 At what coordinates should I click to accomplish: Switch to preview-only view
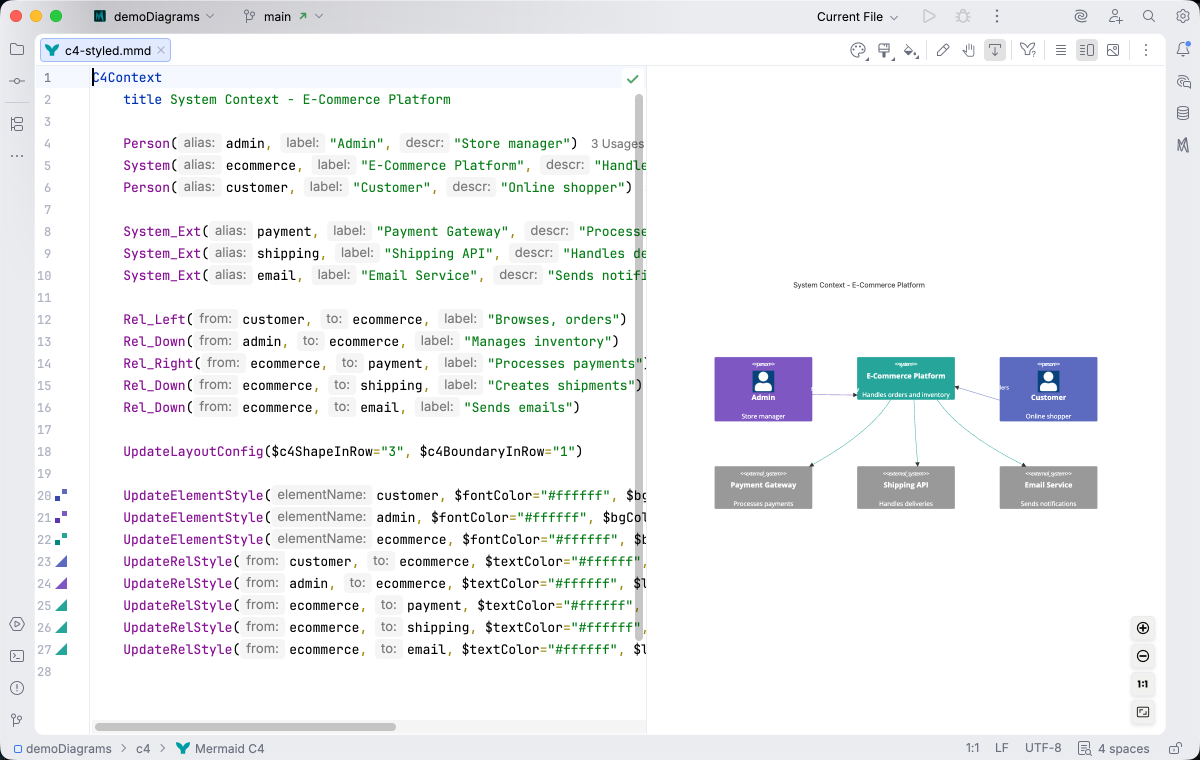point(1113,50)
